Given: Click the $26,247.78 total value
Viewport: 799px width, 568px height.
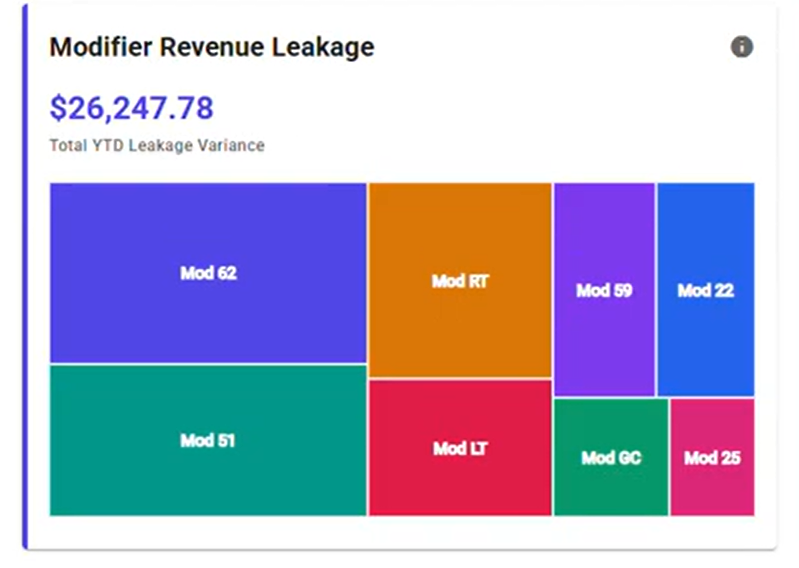Looking at the screenshot, I should (x=131, y=108).
